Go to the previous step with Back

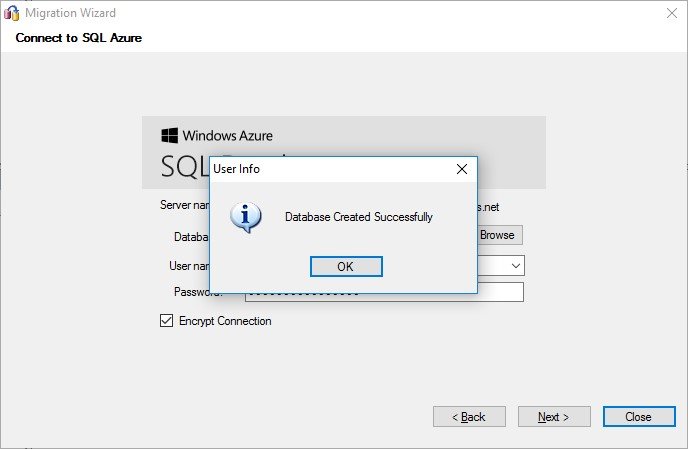469,417
